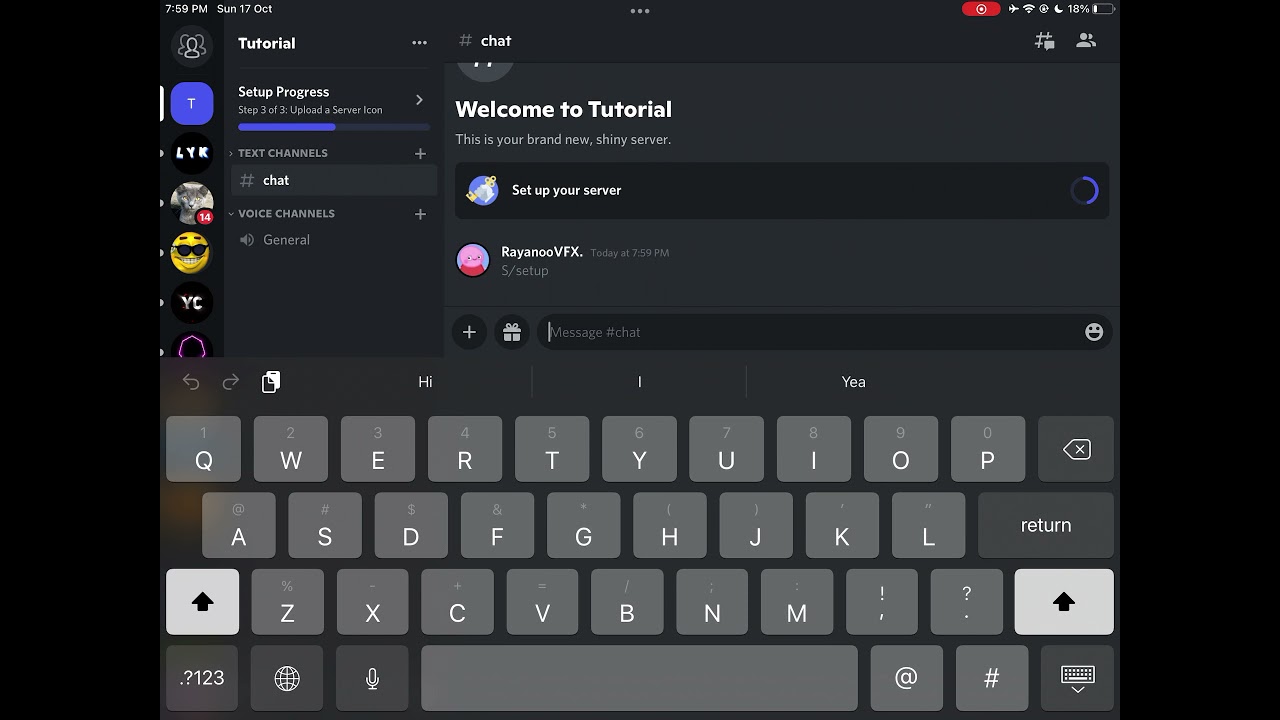
Task: Tap the space bar
Action: coord(639,678)
